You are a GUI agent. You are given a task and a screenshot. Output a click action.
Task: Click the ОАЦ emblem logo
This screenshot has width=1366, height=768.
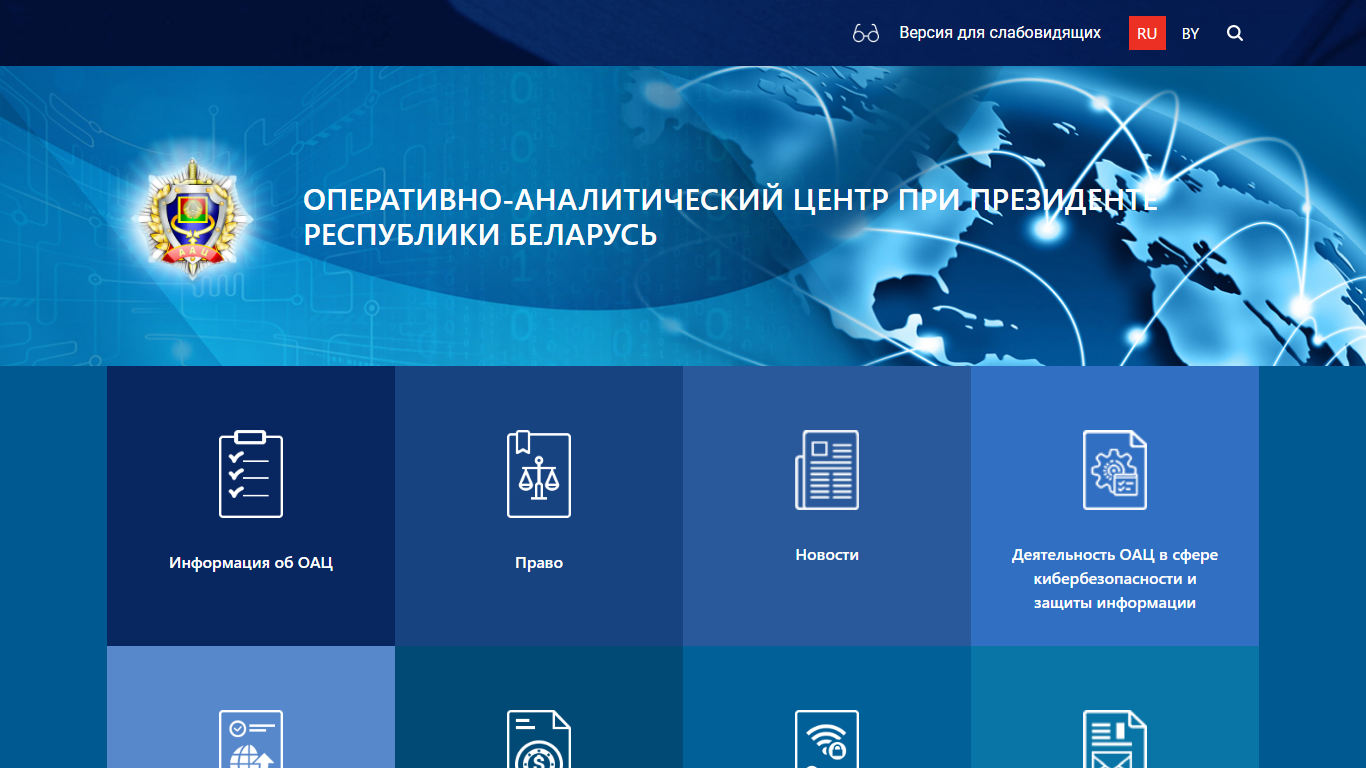pyautogui.click(x=193, y=216)
